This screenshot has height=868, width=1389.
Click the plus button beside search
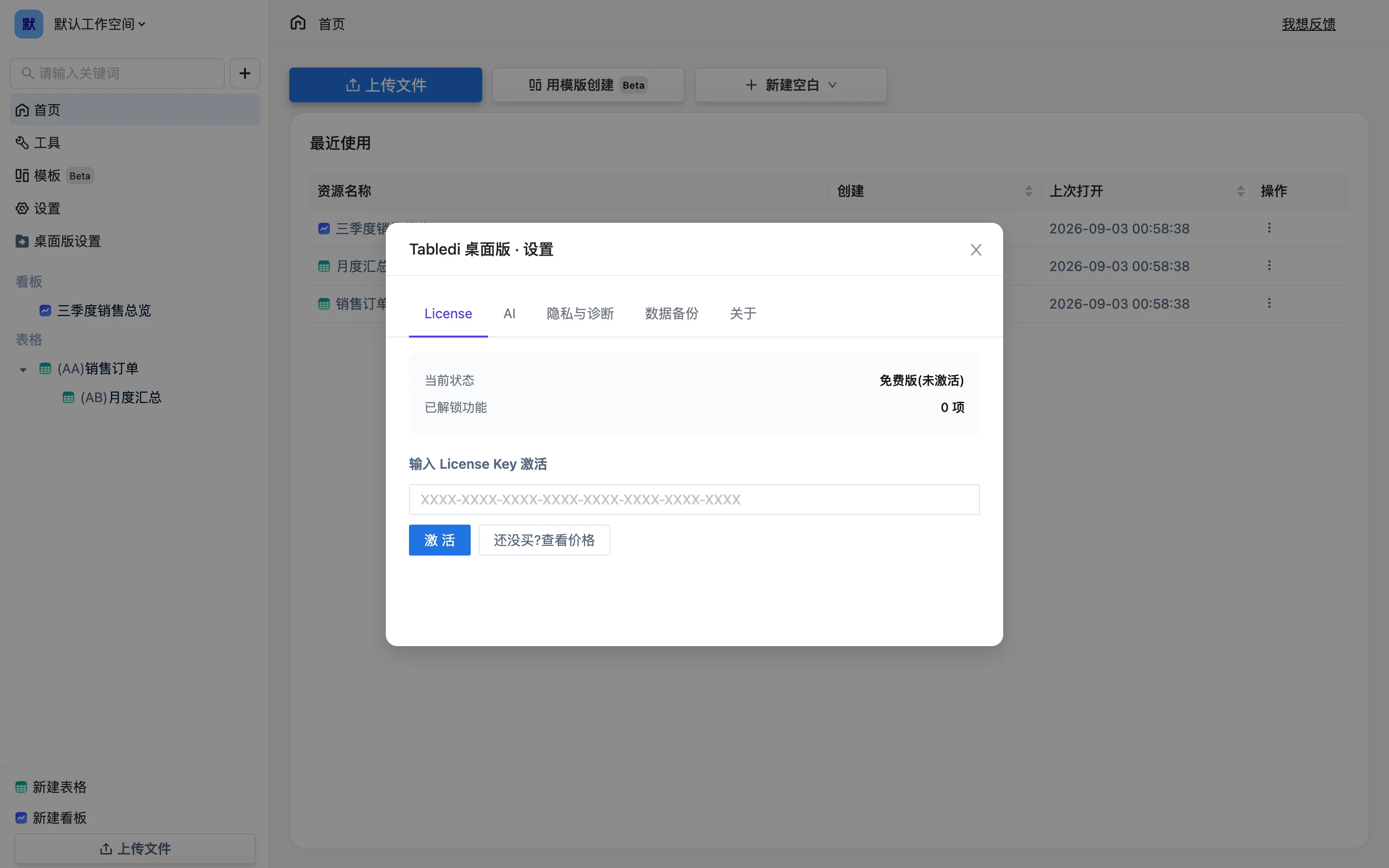[x=245, y=73]
